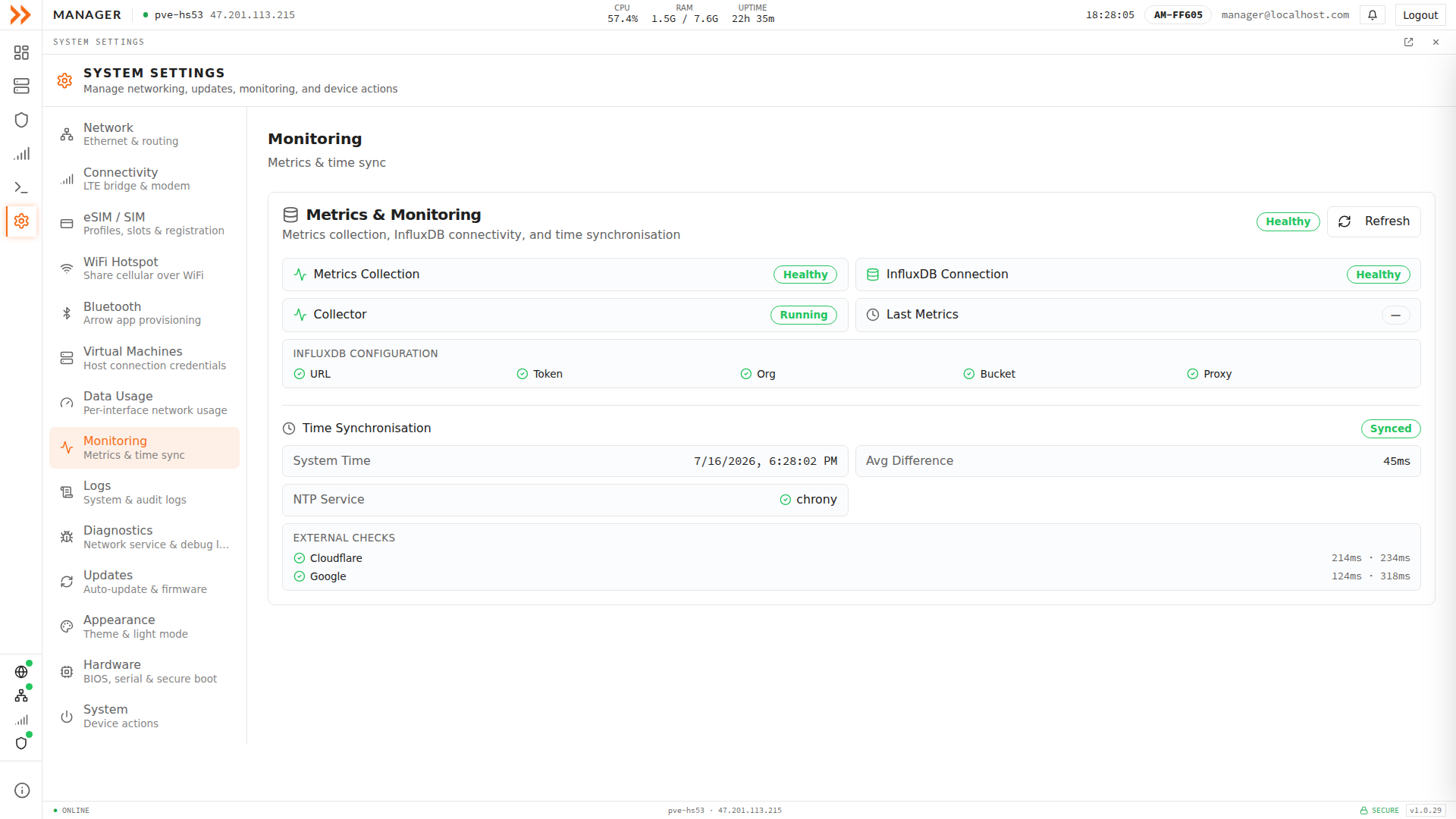Viewport: 1456px width, 819px height.
Task: Click the database icon beside Metrics & Monitoring
Action: [x=290, y=215]
